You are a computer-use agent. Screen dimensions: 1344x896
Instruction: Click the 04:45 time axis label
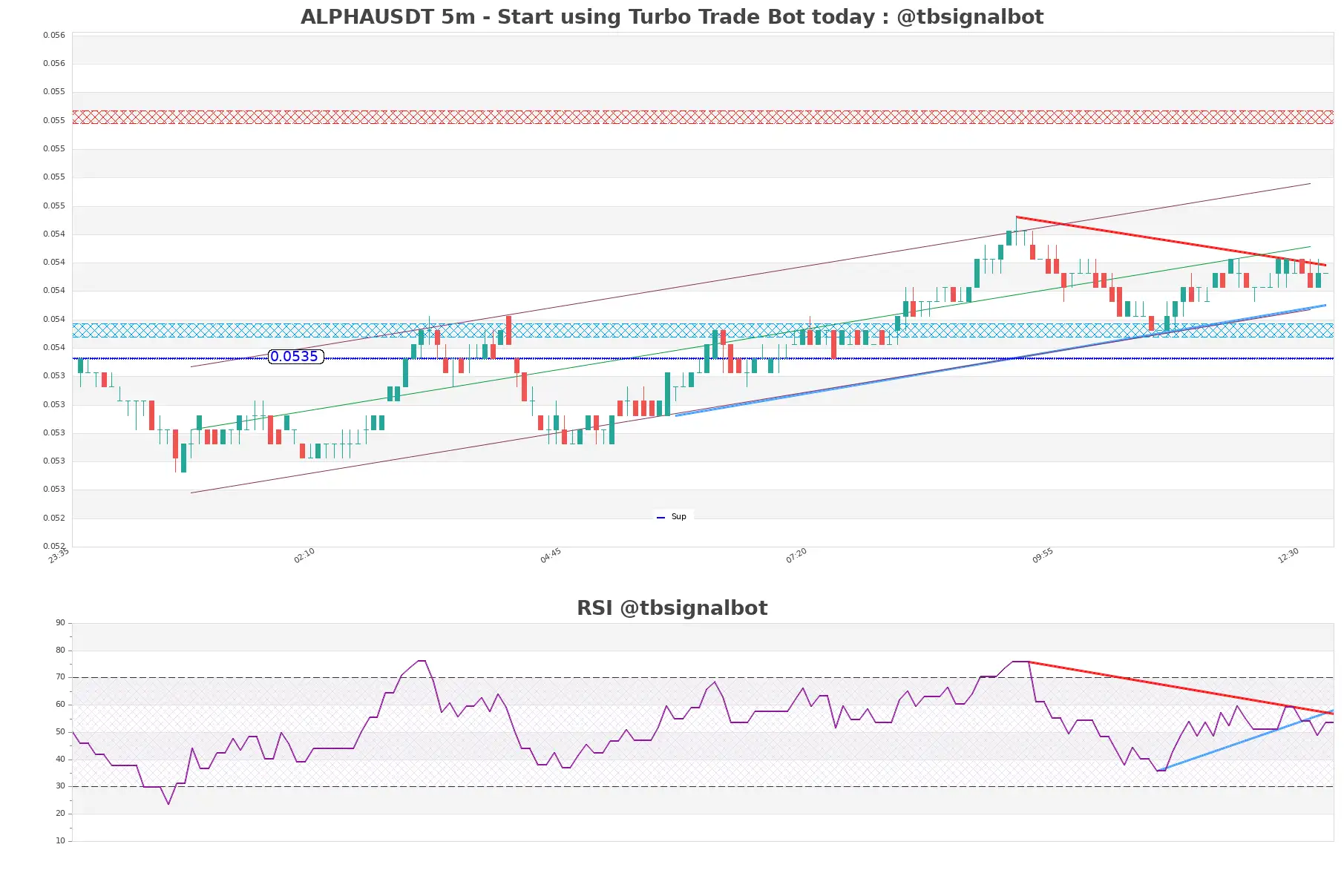(551, 556)
